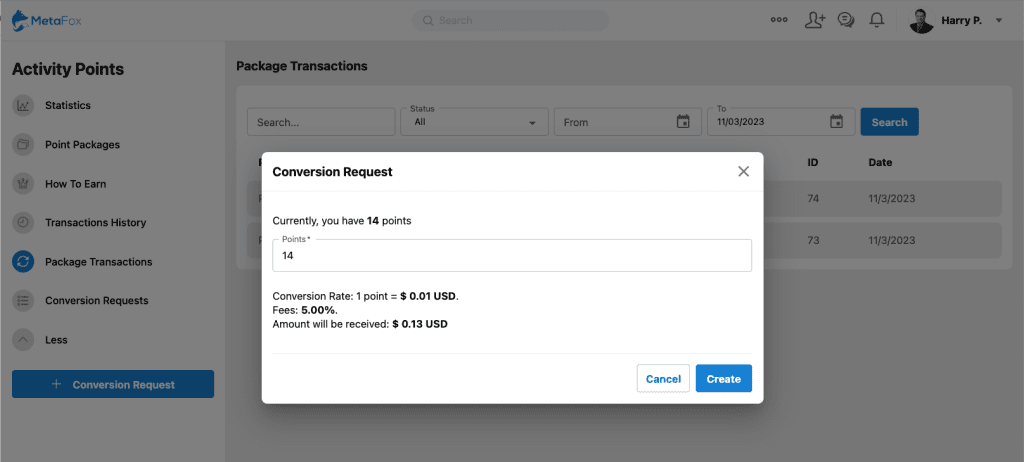This screenshot has width=1024, height=462.
Task: Go to Statistics in sidebar
Action: [67, 105]
